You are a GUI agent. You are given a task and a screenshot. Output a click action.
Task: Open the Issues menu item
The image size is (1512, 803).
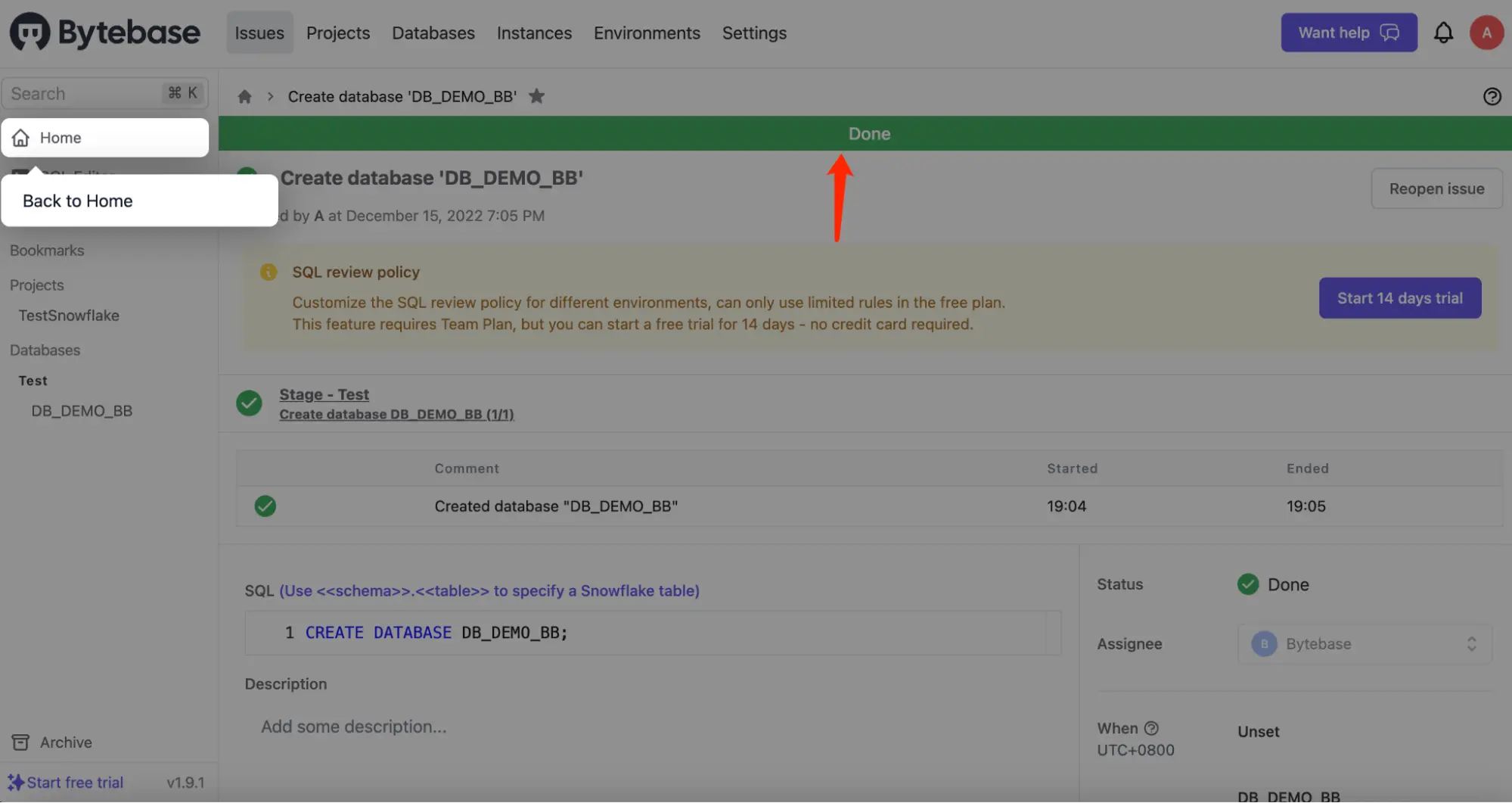259,33
